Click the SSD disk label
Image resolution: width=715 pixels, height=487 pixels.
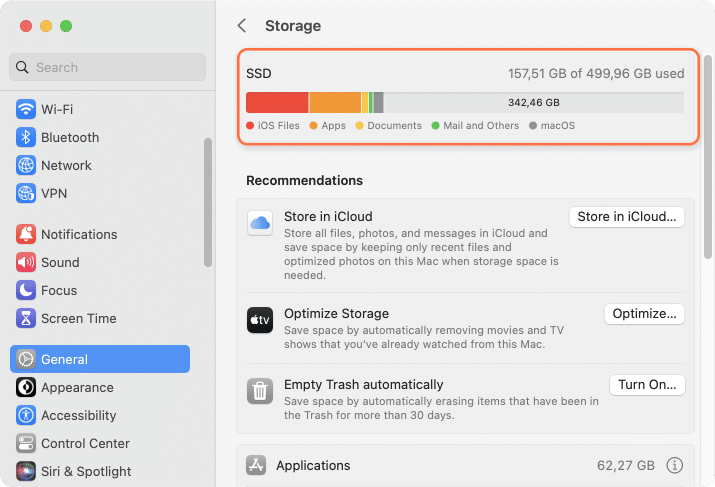(259, 73)
